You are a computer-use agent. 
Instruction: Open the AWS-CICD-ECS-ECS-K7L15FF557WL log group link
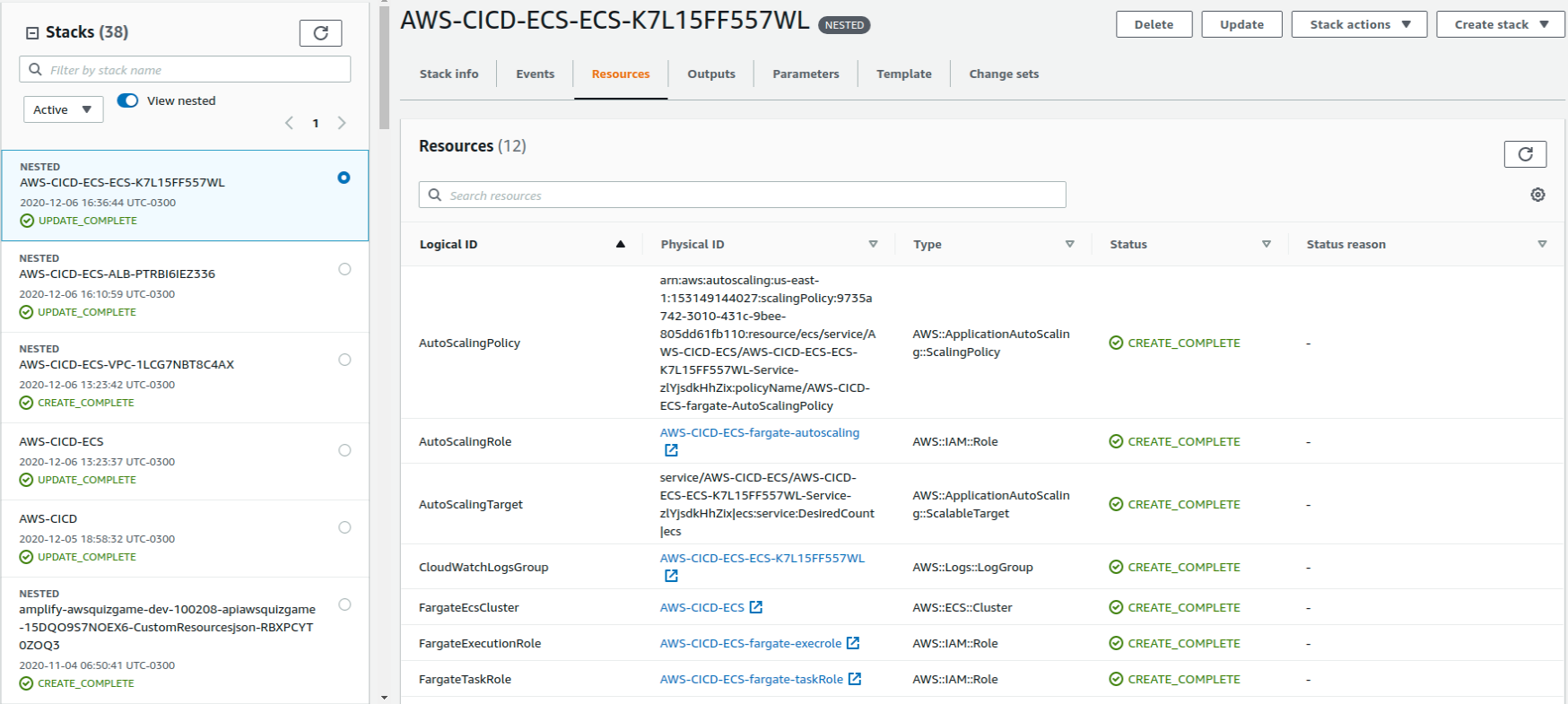click(762, 558)
